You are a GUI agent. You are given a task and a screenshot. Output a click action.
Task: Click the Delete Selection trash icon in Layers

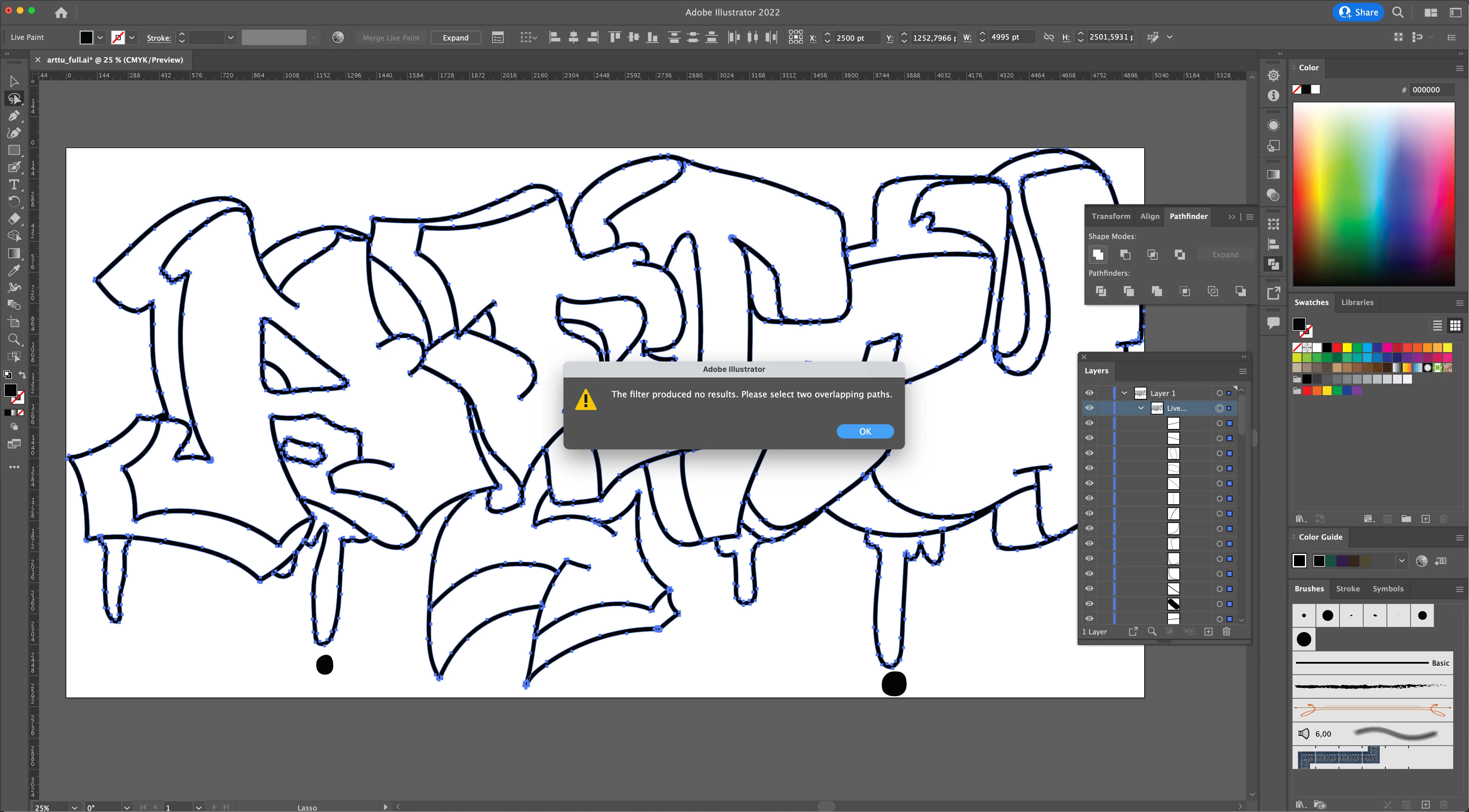1227,631
